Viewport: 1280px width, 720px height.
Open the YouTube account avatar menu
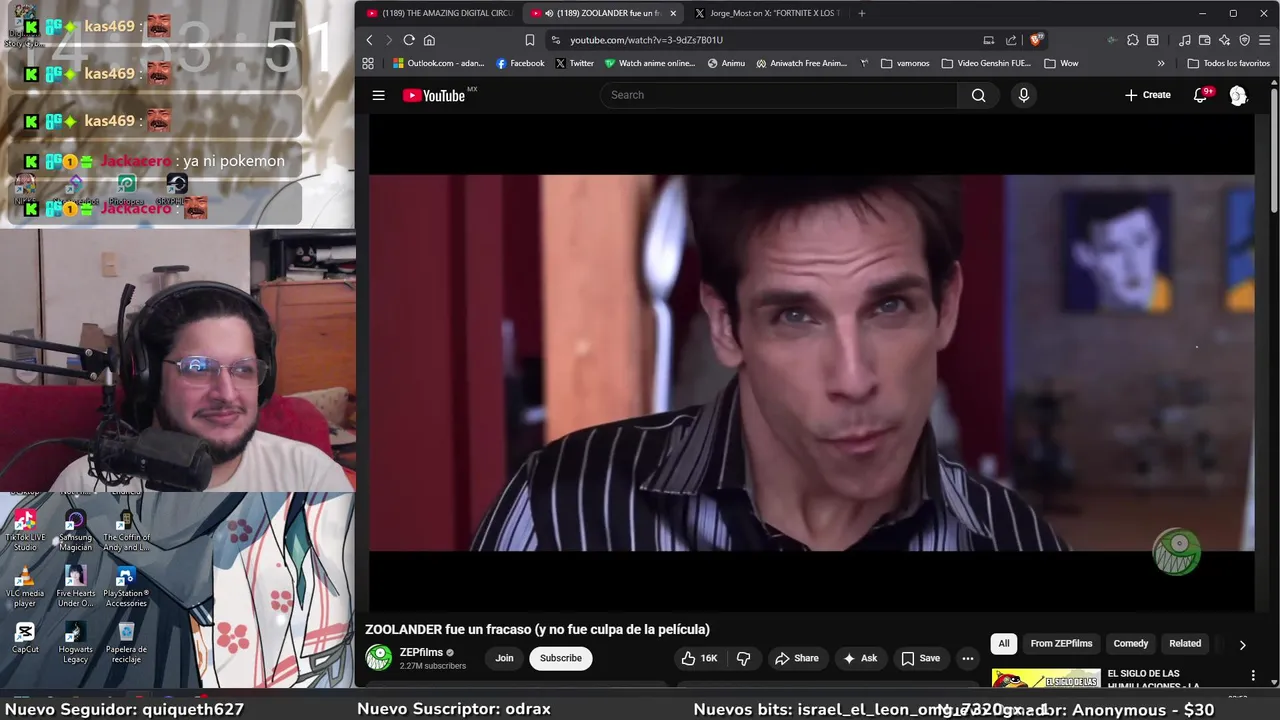[x=1238, y=95]
